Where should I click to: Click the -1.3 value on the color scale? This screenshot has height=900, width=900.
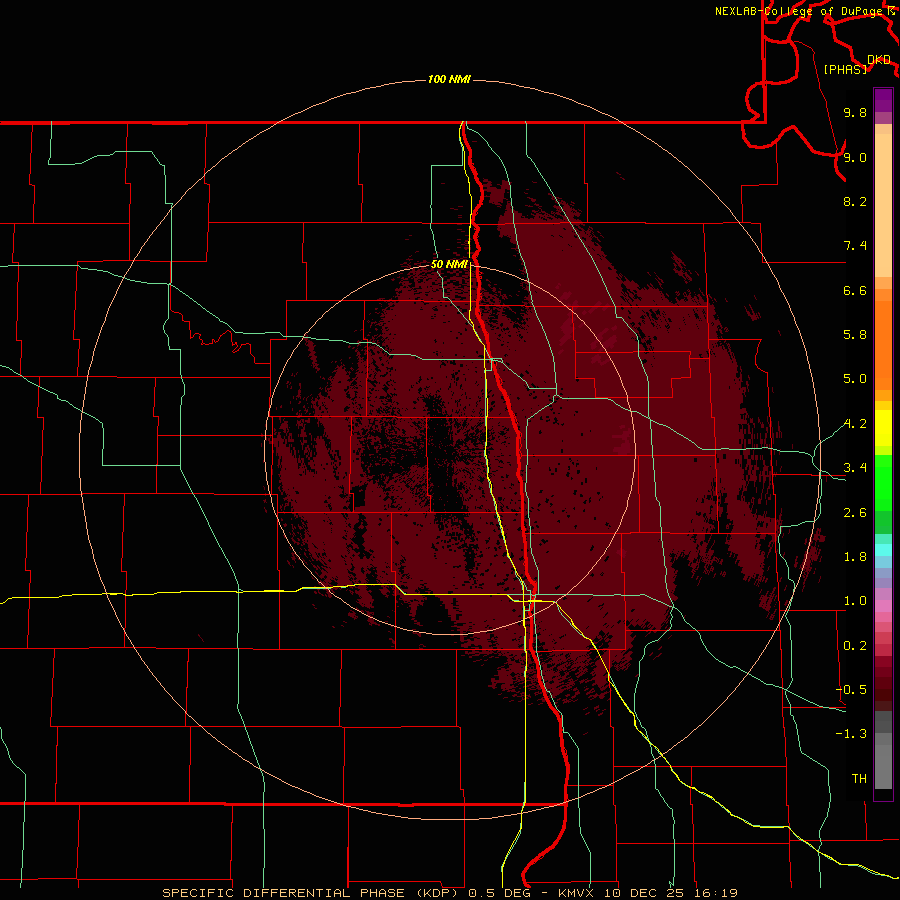click(851, 734)
